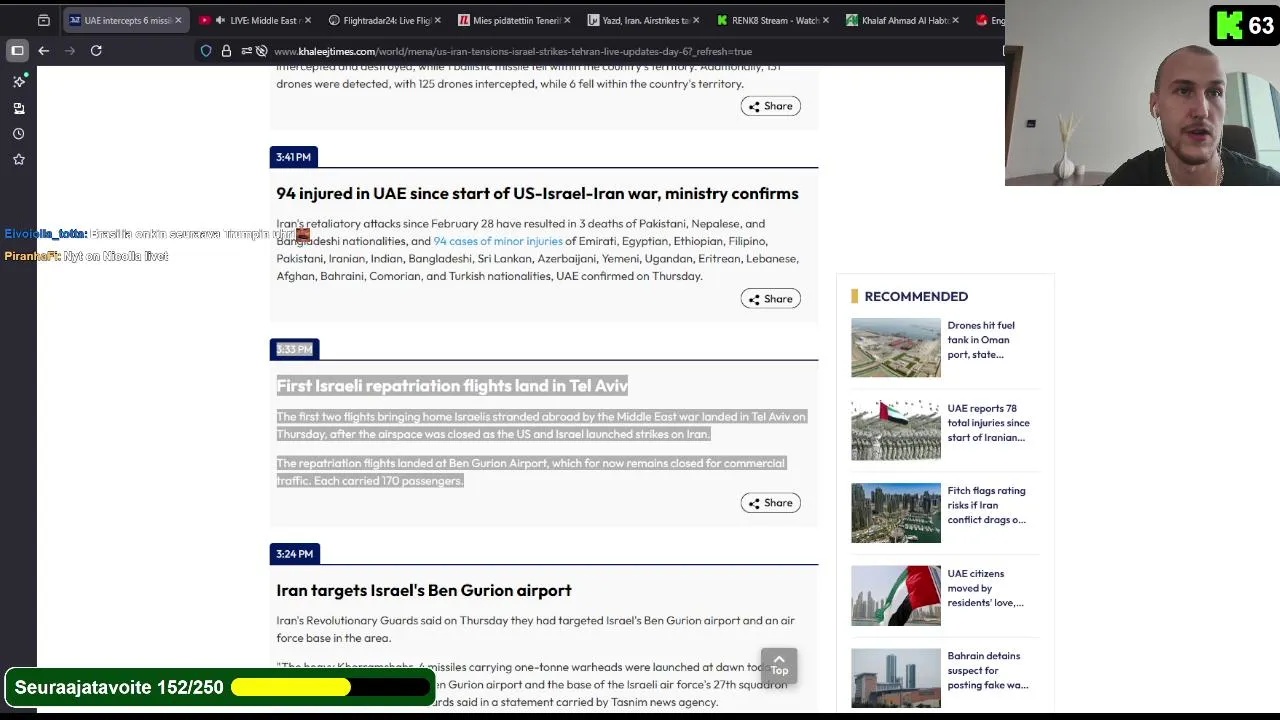The image size is (1280, 720).
Task: Open '94 injured in UAE' headline
Action: click(537, 193)
